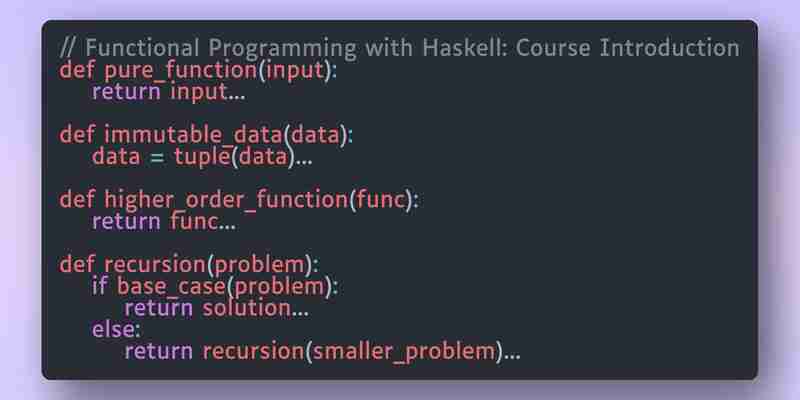Click the base_case call in if statement

[x=171, y=286]
